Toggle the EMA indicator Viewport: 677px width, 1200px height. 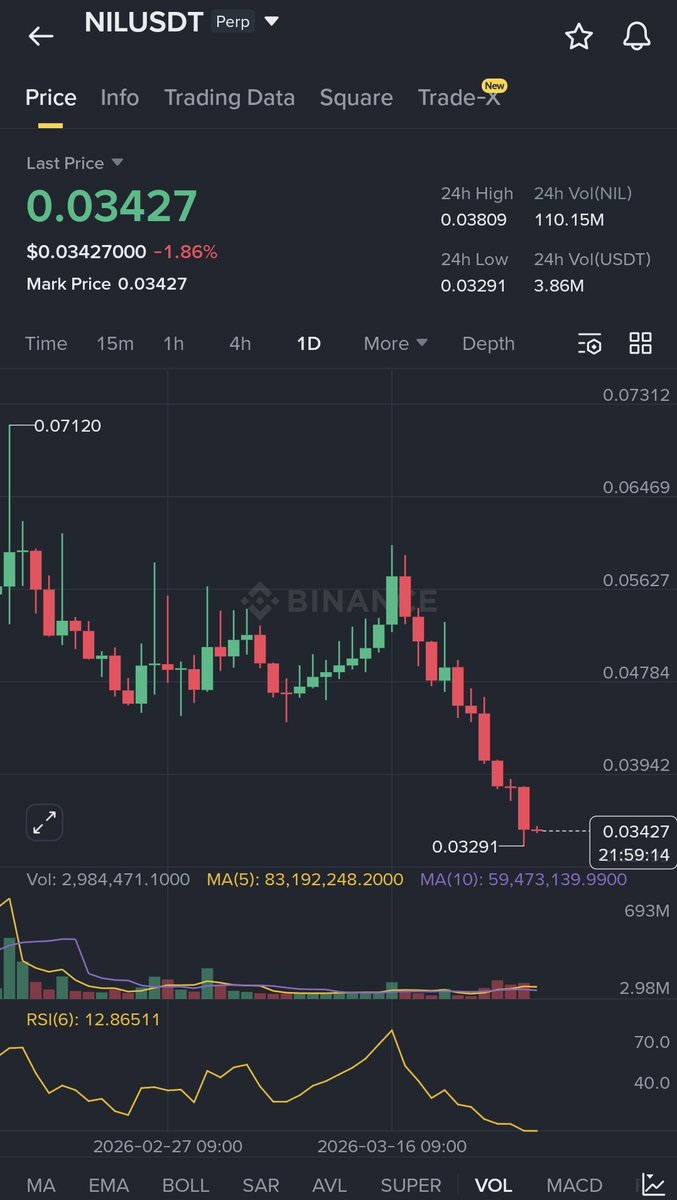(x=109, y=1185)
